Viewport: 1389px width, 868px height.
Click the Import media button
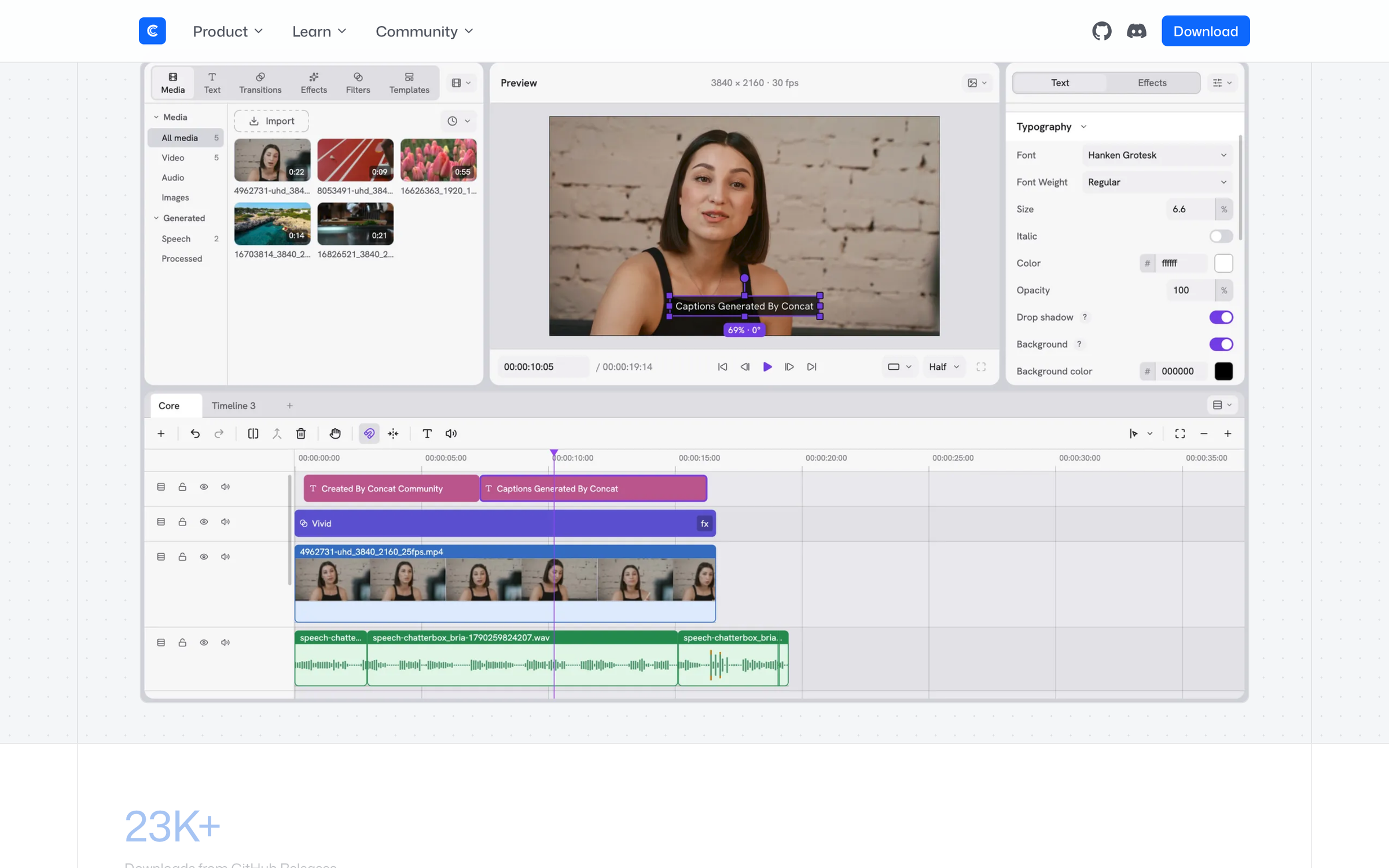click(x=271, y=121)
